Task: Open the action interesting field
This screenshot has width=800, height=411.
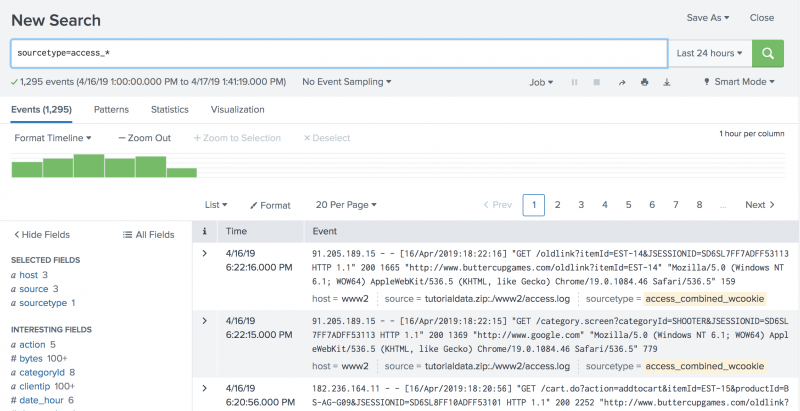Action: point(32,345)
